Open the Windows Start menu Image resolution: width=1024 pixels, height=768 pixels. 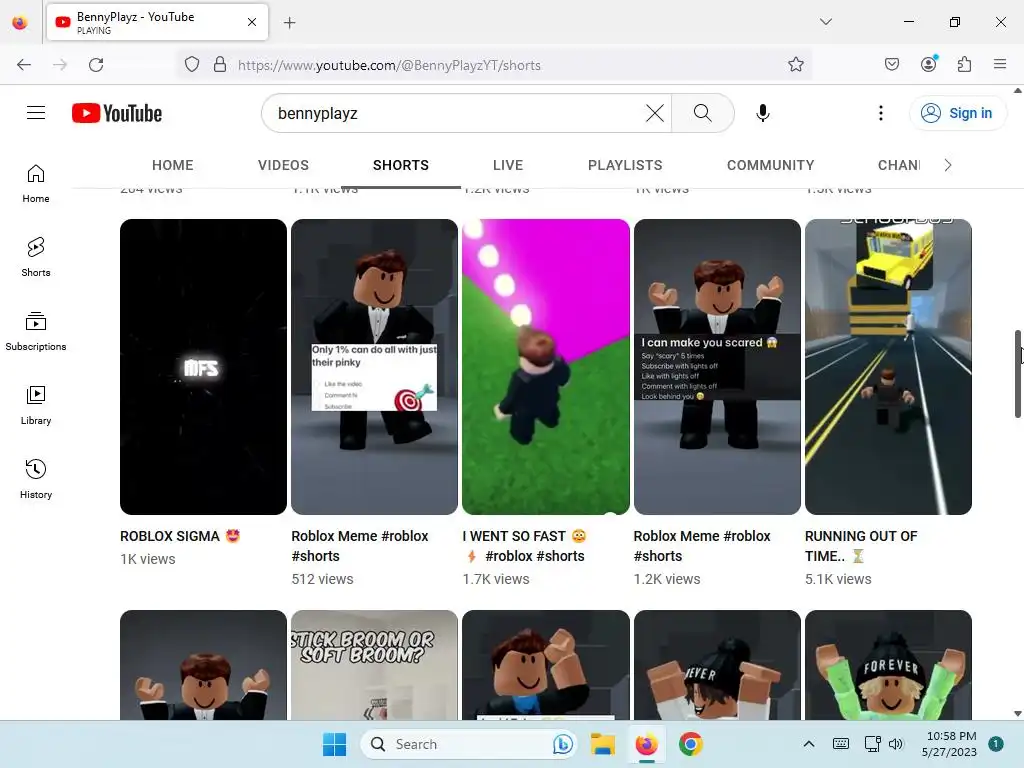click(x=334, y=744)
